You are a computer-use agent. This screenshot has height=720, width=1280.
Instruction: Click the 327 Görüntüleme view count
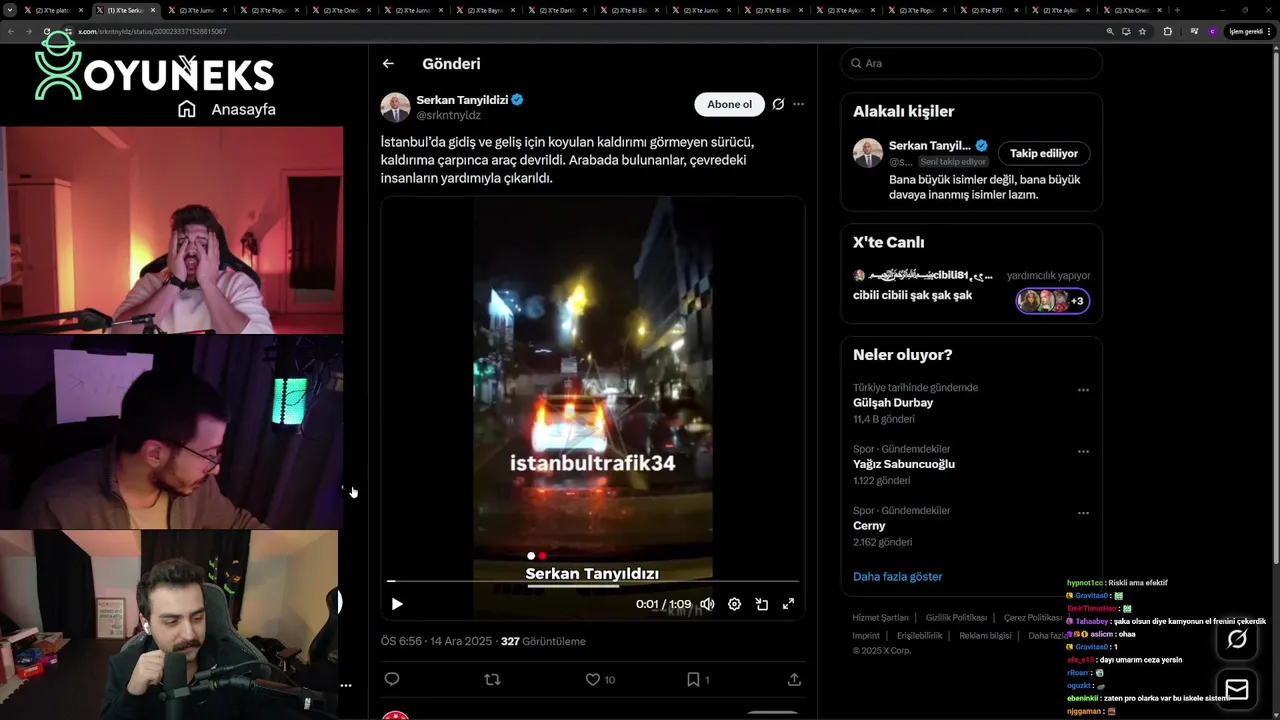coord(543,641)
